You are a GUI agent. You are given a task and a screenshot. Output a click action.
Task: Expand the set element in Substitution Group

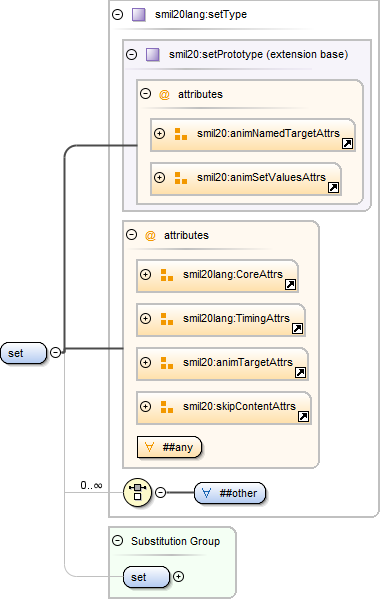coord(179,576)
